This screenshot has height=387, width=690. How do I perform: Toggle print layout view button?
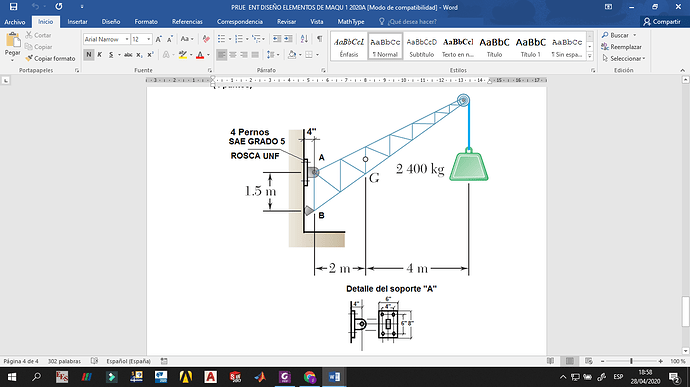pyautogui.click(x=570, y=361)
